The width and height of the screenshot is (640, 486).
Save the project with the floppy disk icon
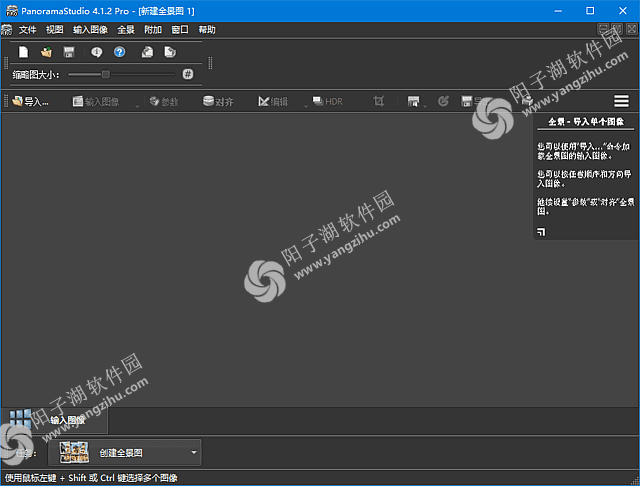69,52
